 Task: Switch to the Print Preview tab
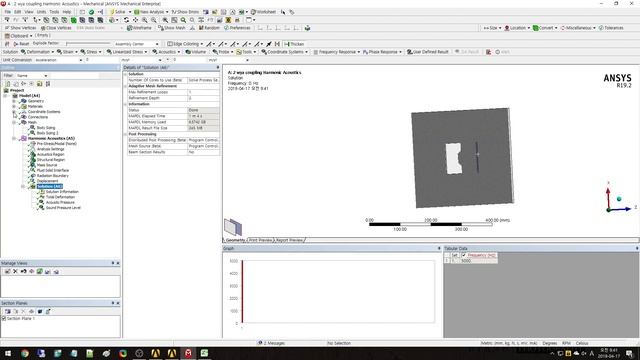click(x=260, y=240)
